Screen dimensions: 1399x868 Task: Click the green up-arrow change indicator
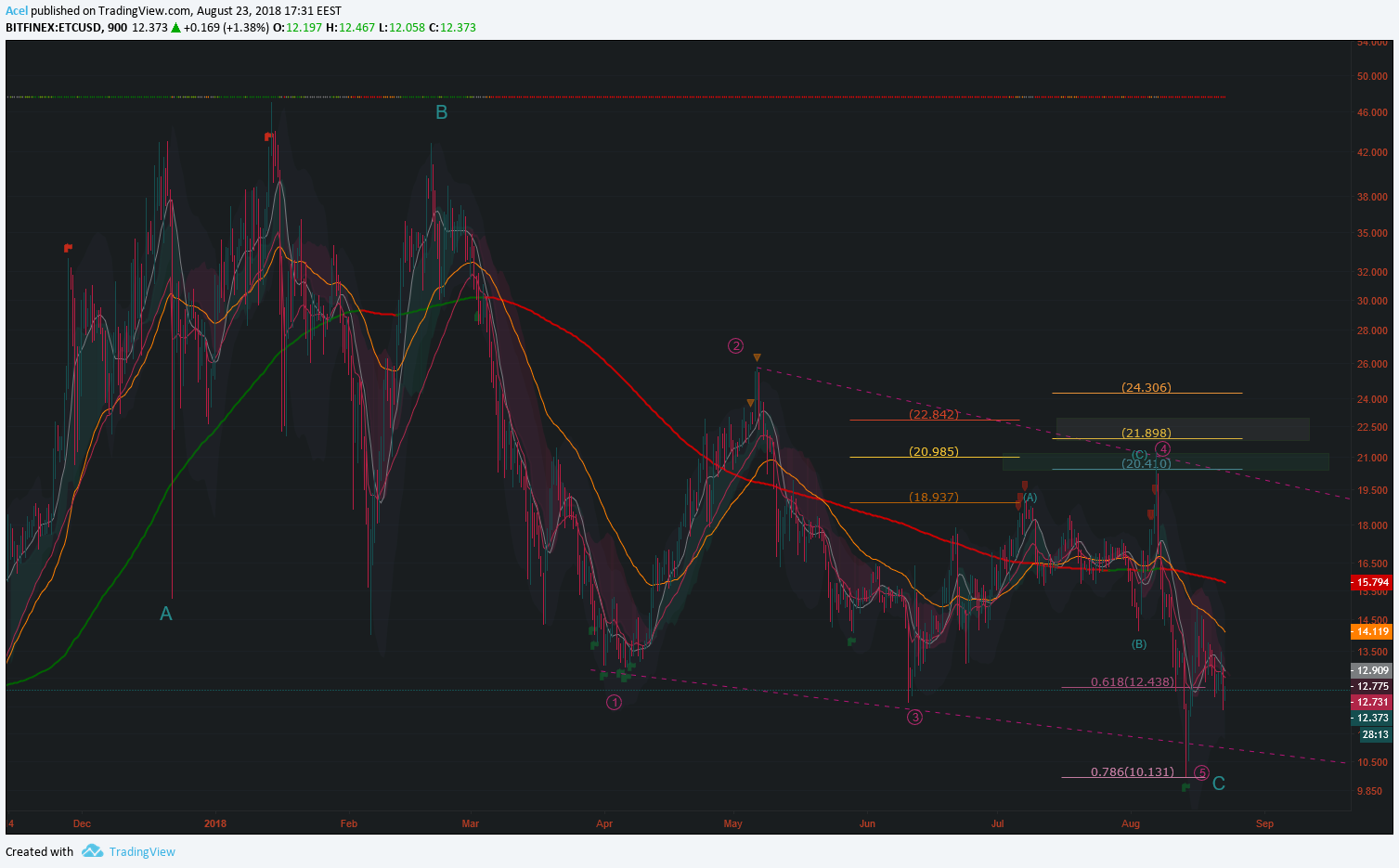click(175, 28)
